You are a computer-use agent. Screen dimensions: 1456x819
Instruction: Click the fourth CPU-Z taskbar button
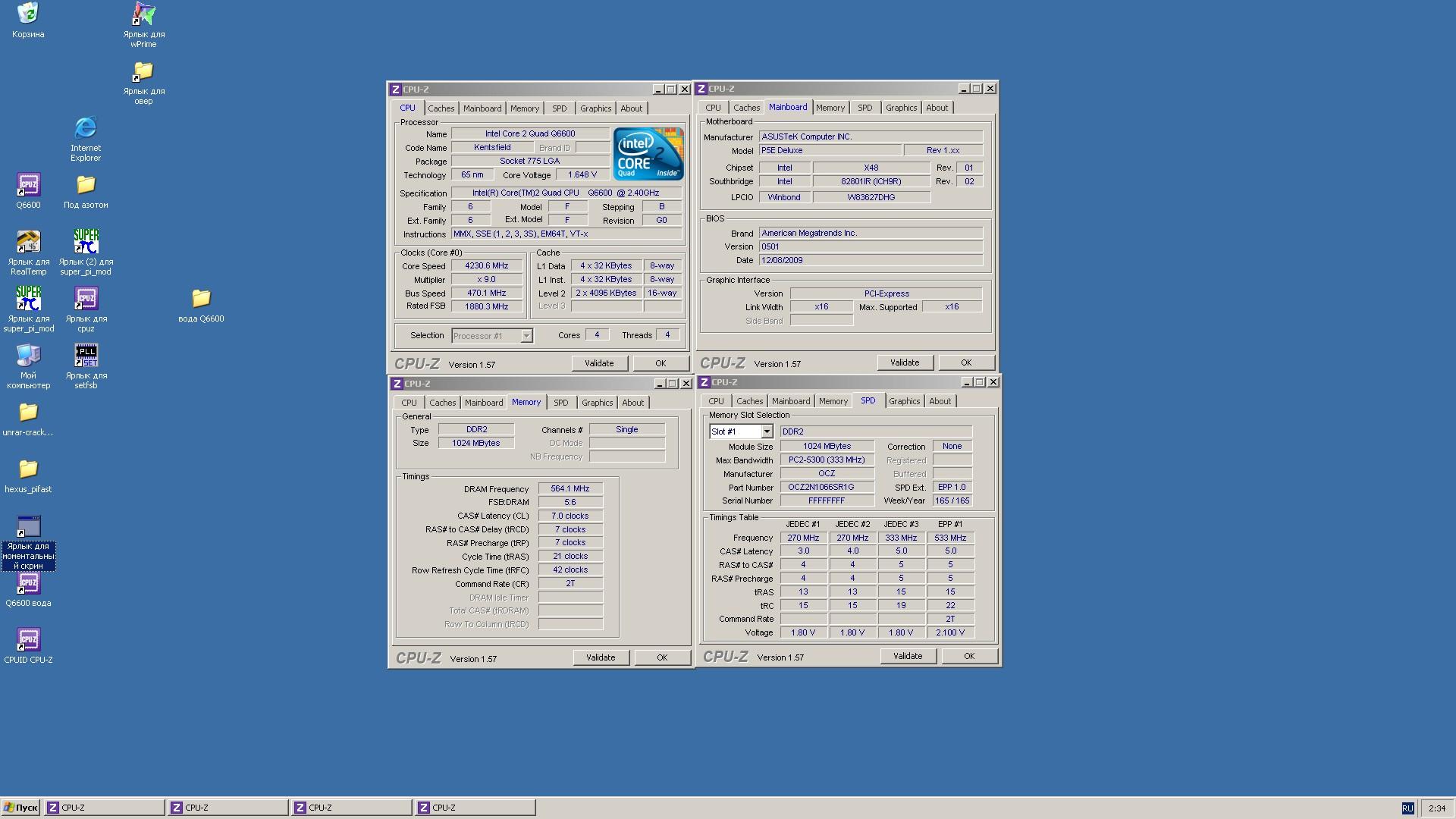coord(475,808)
